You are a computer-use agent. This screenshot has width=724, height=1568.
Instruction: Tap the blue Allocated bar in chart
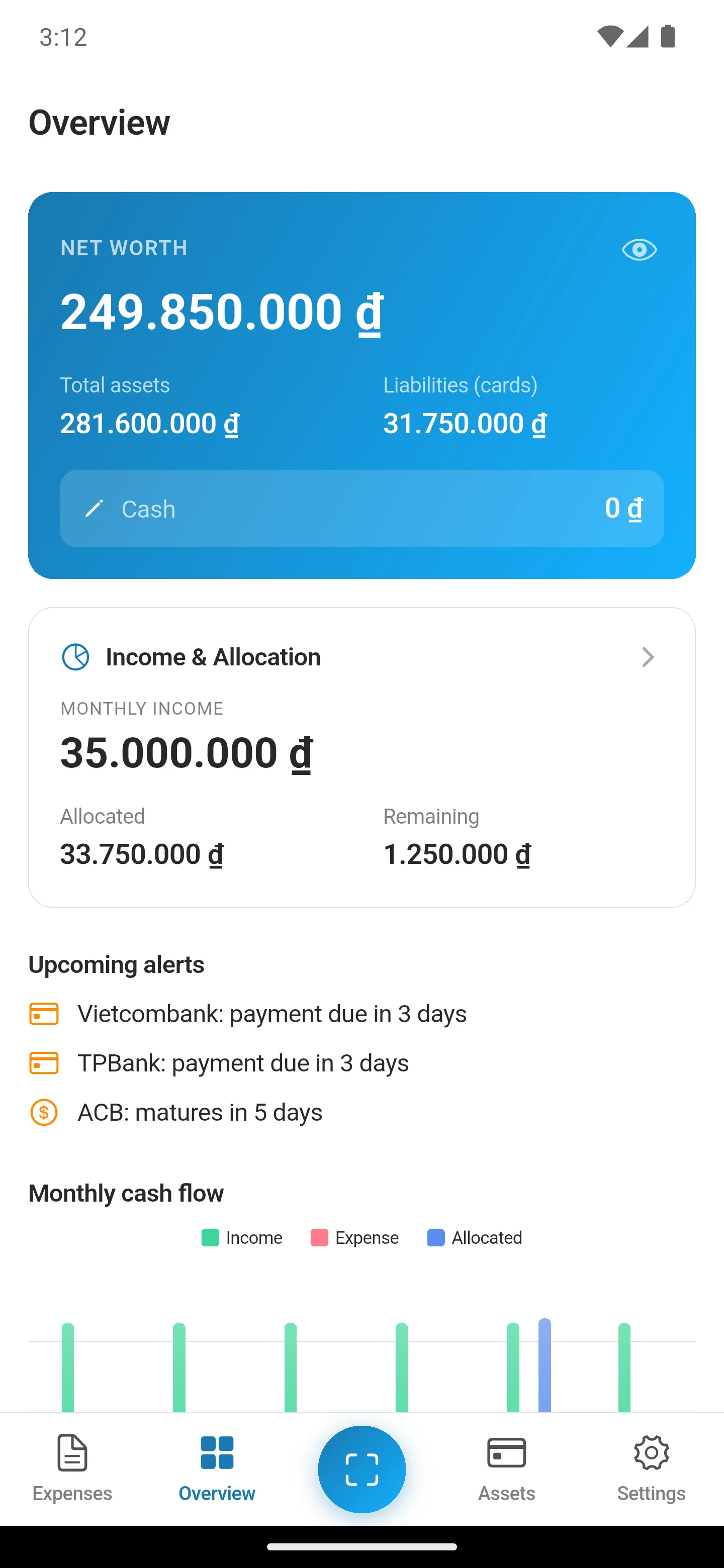(x=545, y=1365)
